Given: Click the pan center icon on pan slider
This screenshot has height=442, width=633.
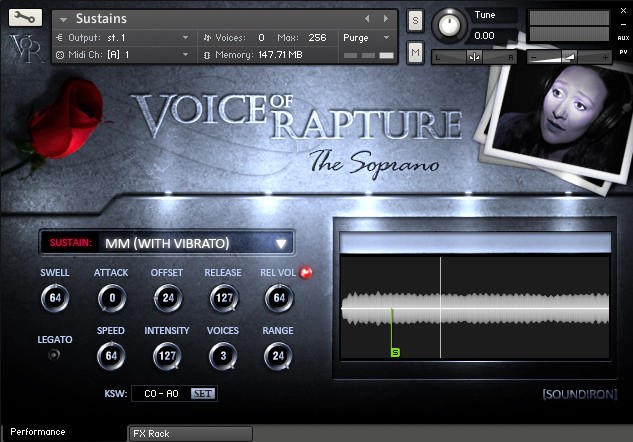Looking at the screenshot, I should [x=474, y=57].
